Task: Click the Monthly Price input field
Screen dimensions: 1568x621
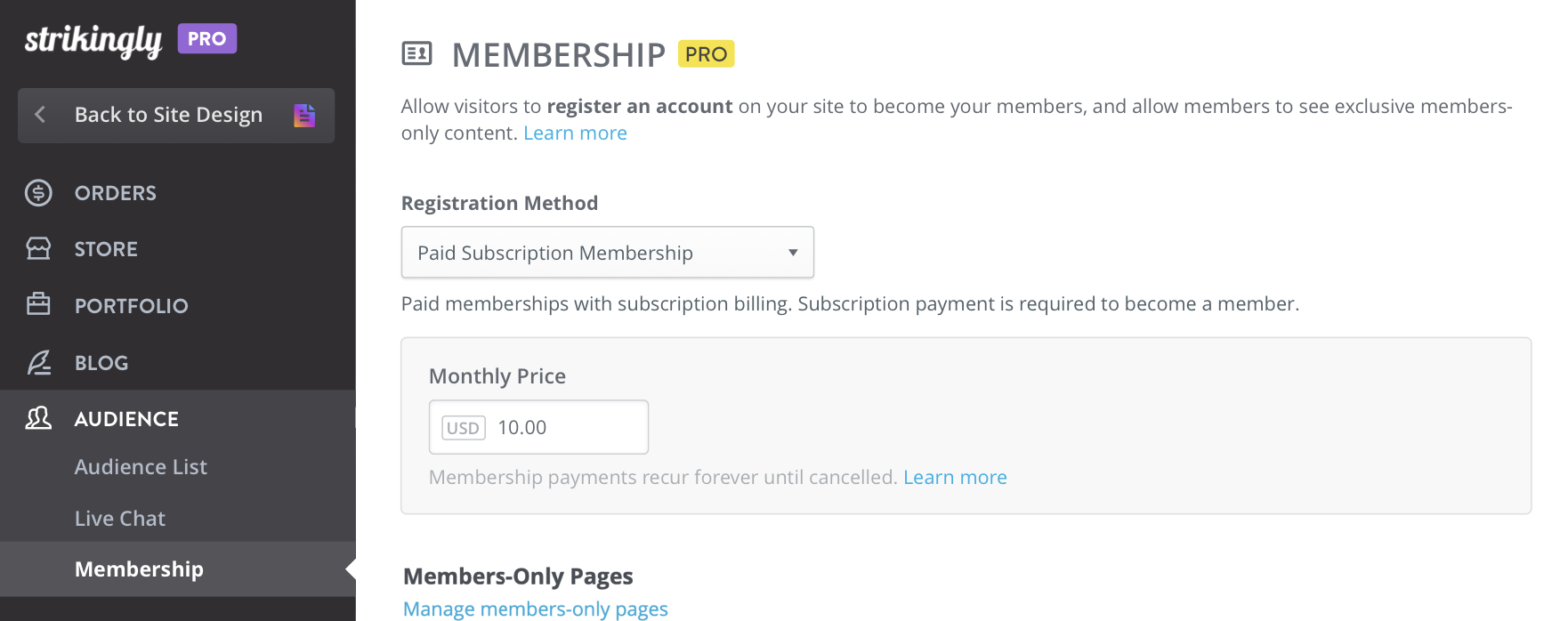Action: [538, 427]
